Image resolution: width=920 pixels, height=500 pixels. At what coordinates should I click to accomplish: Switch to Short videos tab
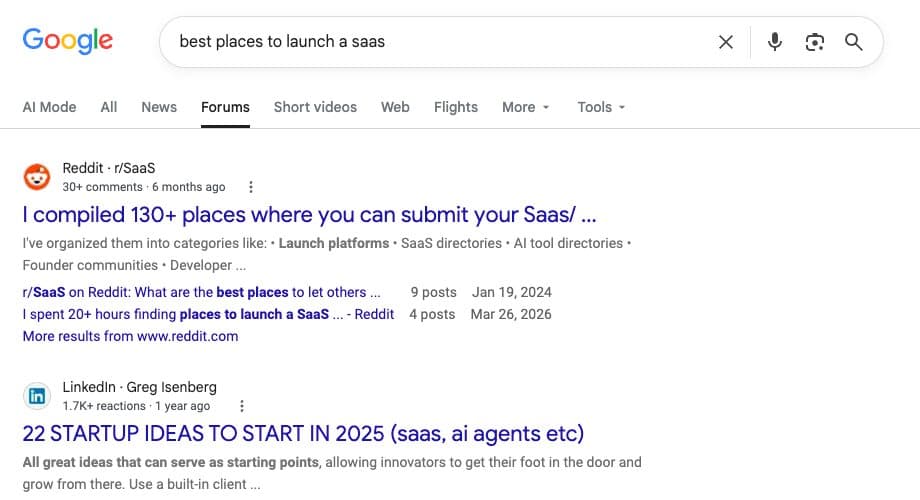click(315, 107)
